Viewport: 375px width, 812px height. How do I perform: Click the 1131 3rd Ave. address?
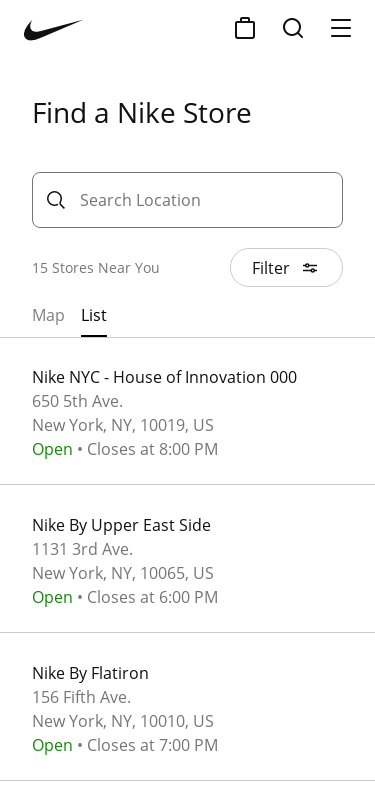tap(82, 549)
